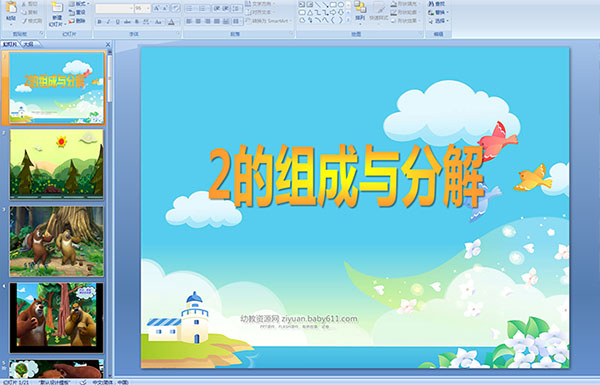Apply Bold formatting with B icon

[x=99, y=22]
